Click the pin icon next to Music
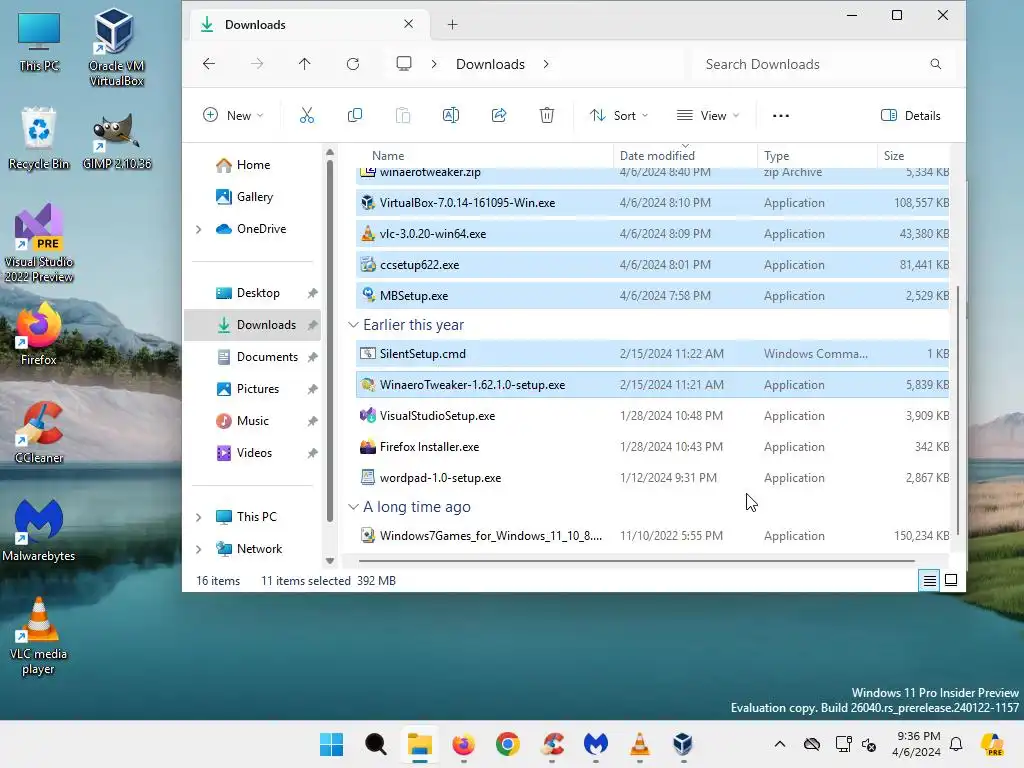This screenshot has width=1024, height=768. tap(312, 421)
